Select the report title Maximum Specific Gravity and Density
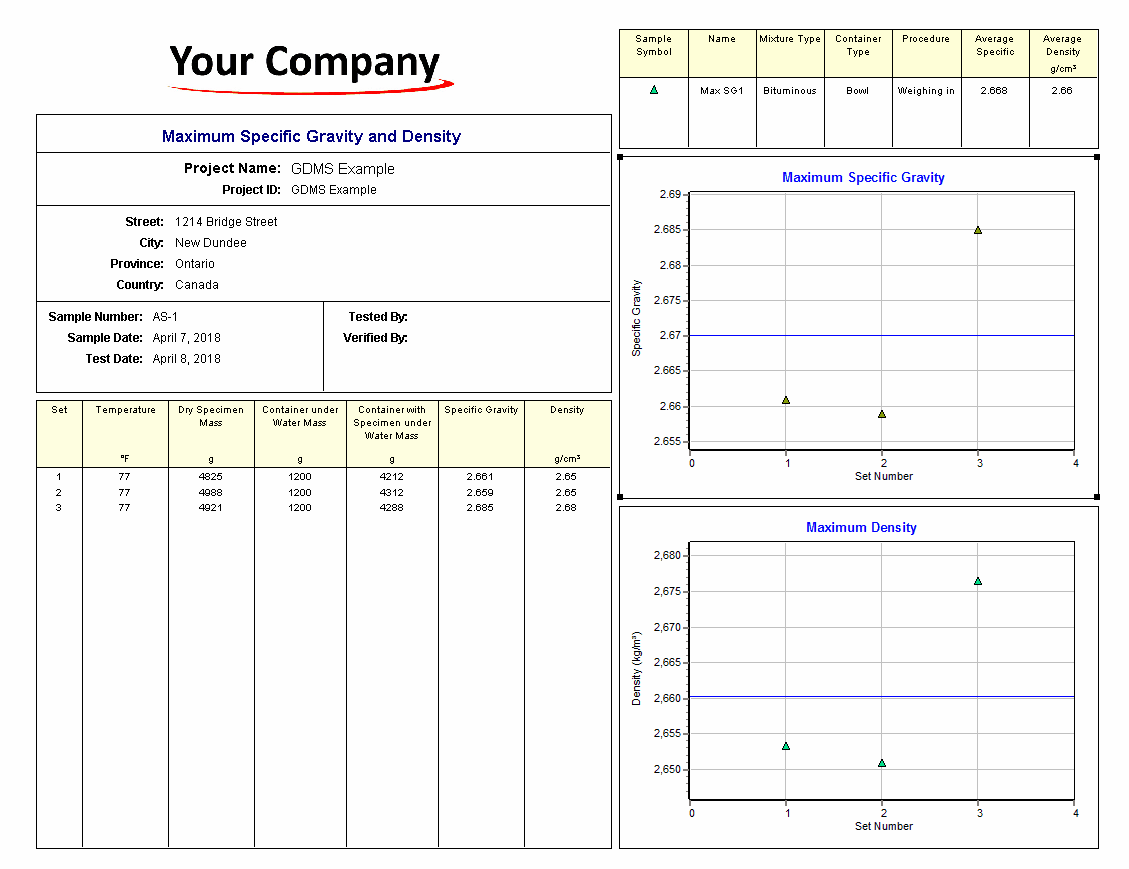Image resolution: width=1129 pixels, height=869 pixels. (x=311, y=136)
